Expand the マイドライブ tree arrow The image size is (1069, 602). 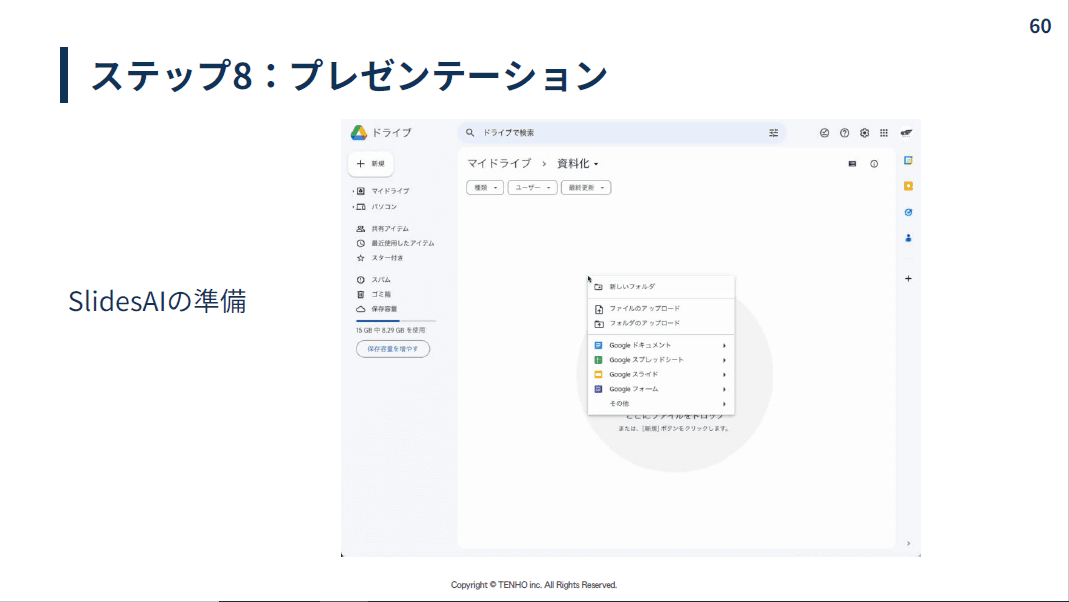pyautogui.click(x=353, y=192)
